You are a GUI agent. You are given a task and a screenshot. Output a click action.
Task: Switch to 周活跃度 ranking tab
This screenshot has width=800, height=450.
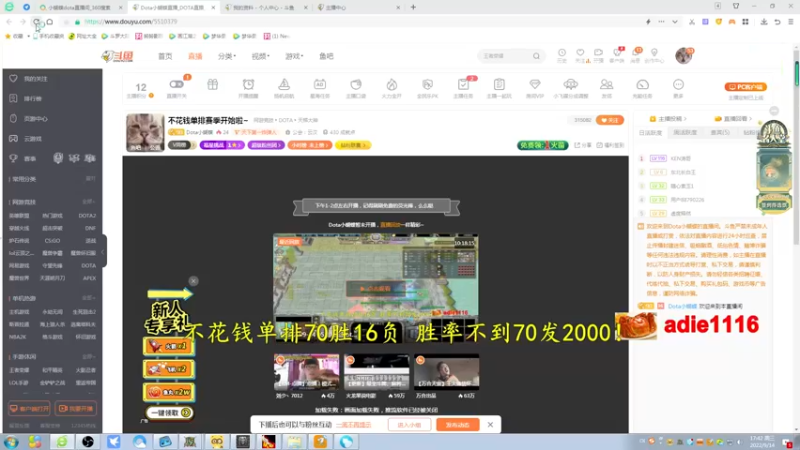(x=685, y=133)
